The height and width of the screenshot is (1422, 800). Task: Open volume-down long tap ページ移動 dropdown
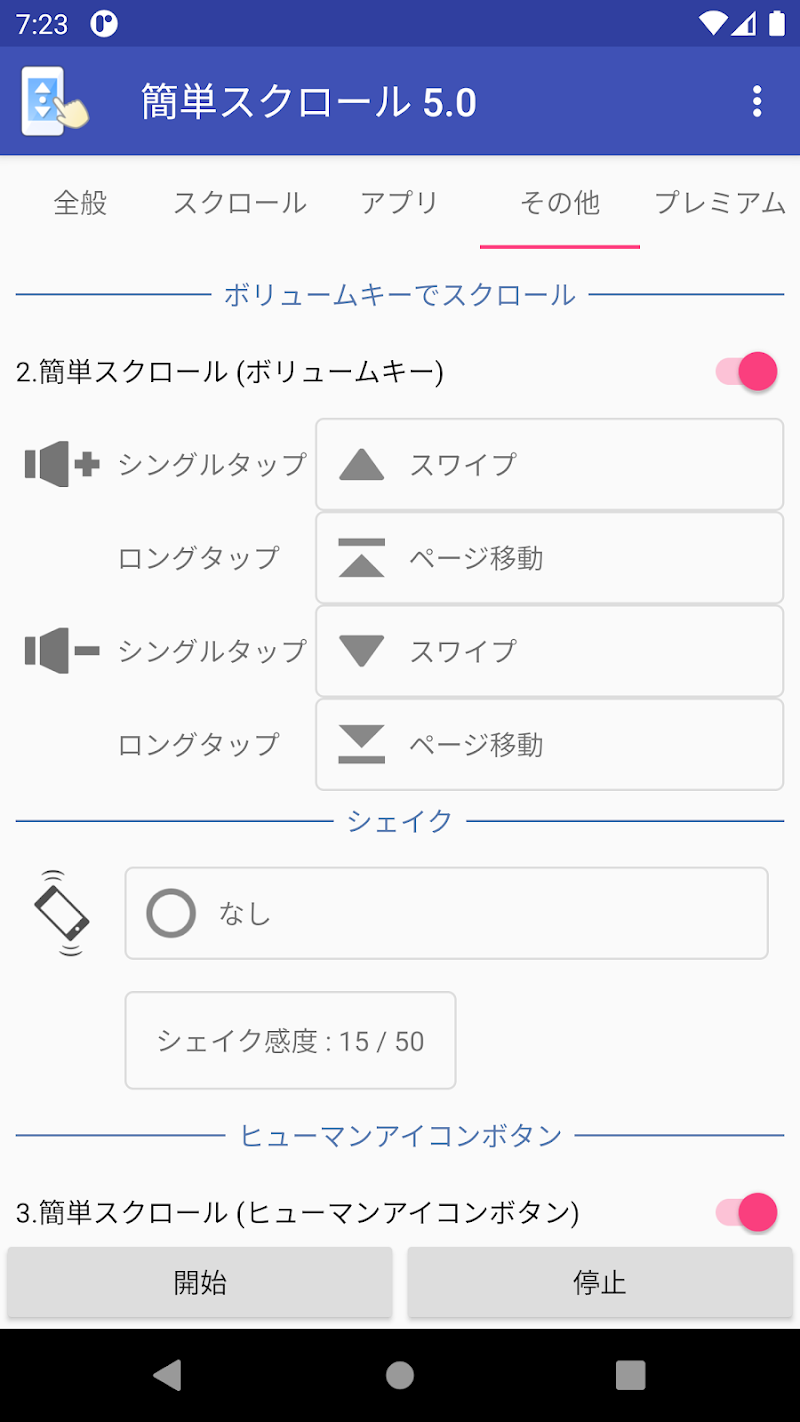point(549,745)
